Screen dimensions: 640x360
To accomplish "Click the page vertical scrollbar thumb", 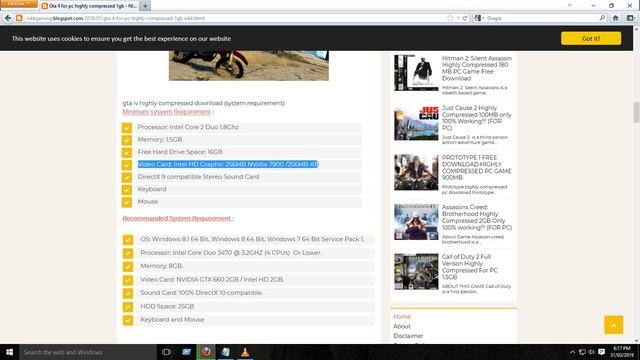I will 636,112.
